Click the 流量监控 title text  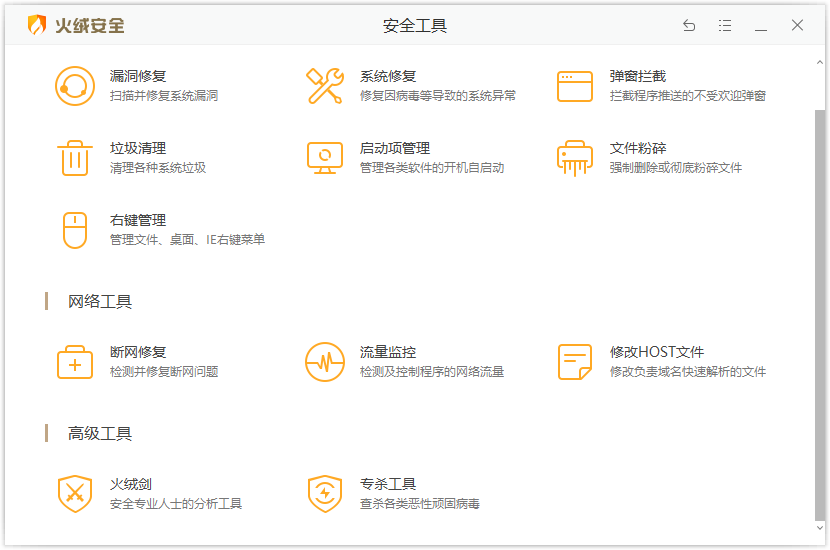click(388, 352)
